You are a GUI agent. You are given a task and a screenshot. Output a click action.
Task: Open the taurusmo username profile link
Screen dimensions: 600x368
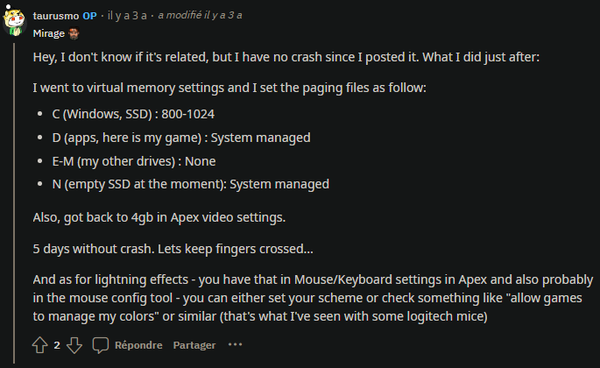tap(56, 16)
